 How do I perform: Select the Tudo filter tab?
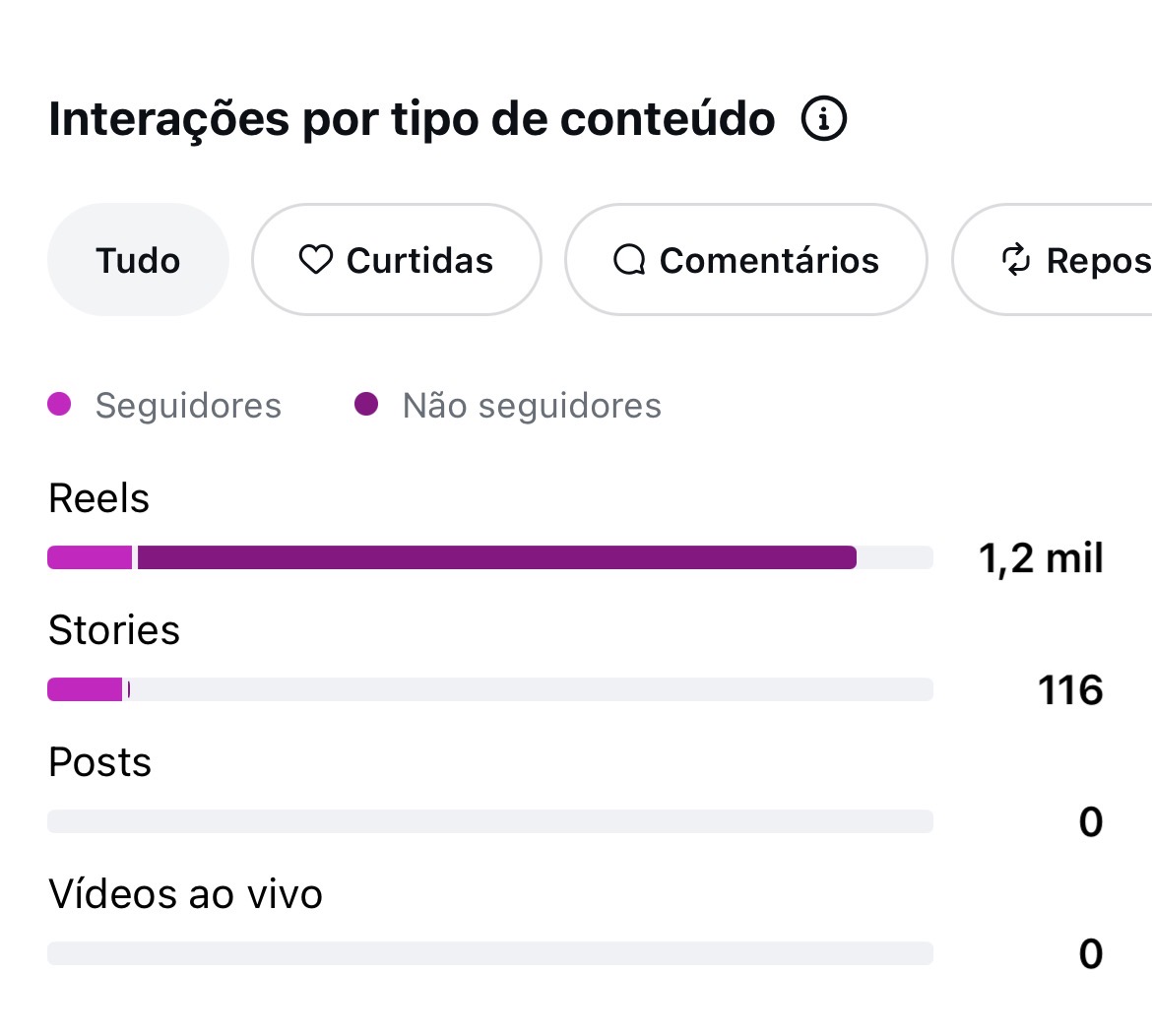(138, 259)
